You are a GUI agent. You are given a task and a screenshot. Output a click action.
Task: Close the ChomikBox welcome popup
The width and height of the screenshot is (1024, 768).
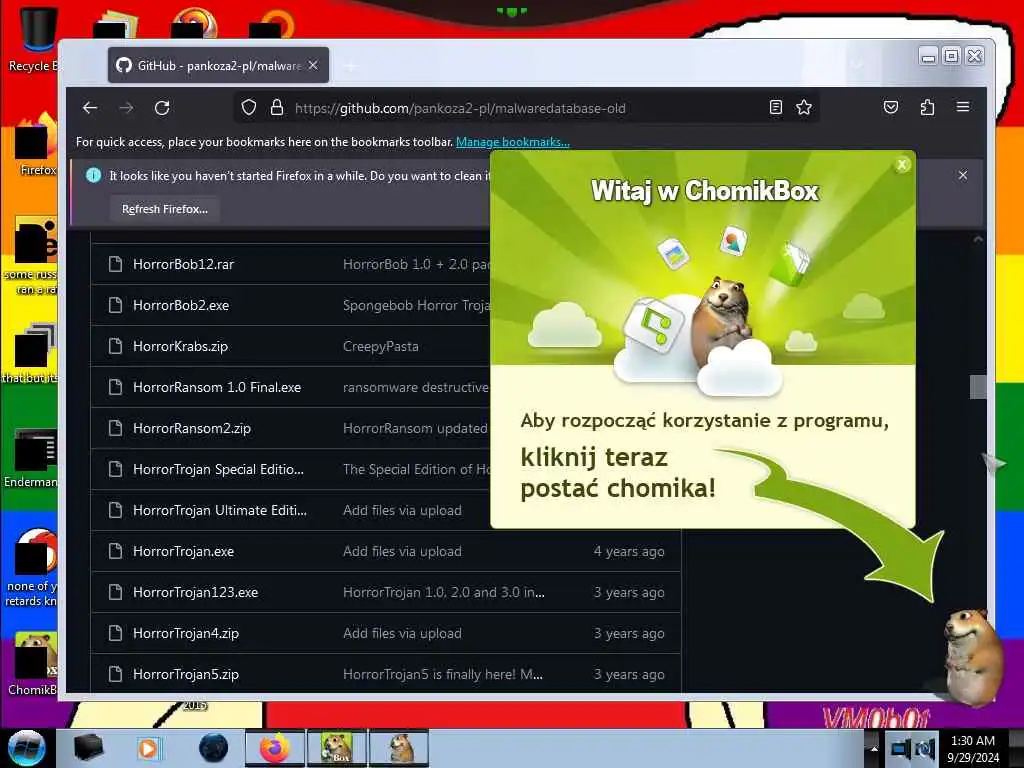tap(902, 165)
